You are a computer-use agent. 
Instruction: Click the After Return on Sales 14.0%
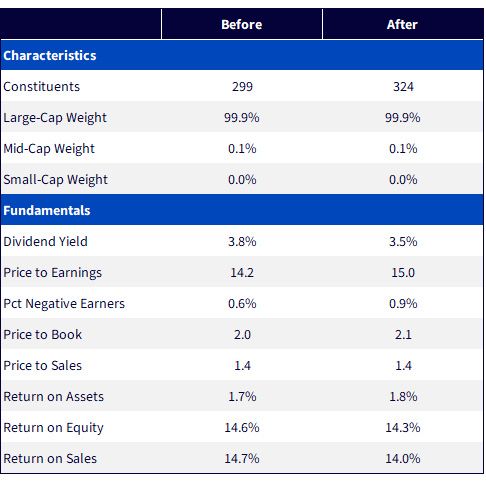(x=403, y=458)
